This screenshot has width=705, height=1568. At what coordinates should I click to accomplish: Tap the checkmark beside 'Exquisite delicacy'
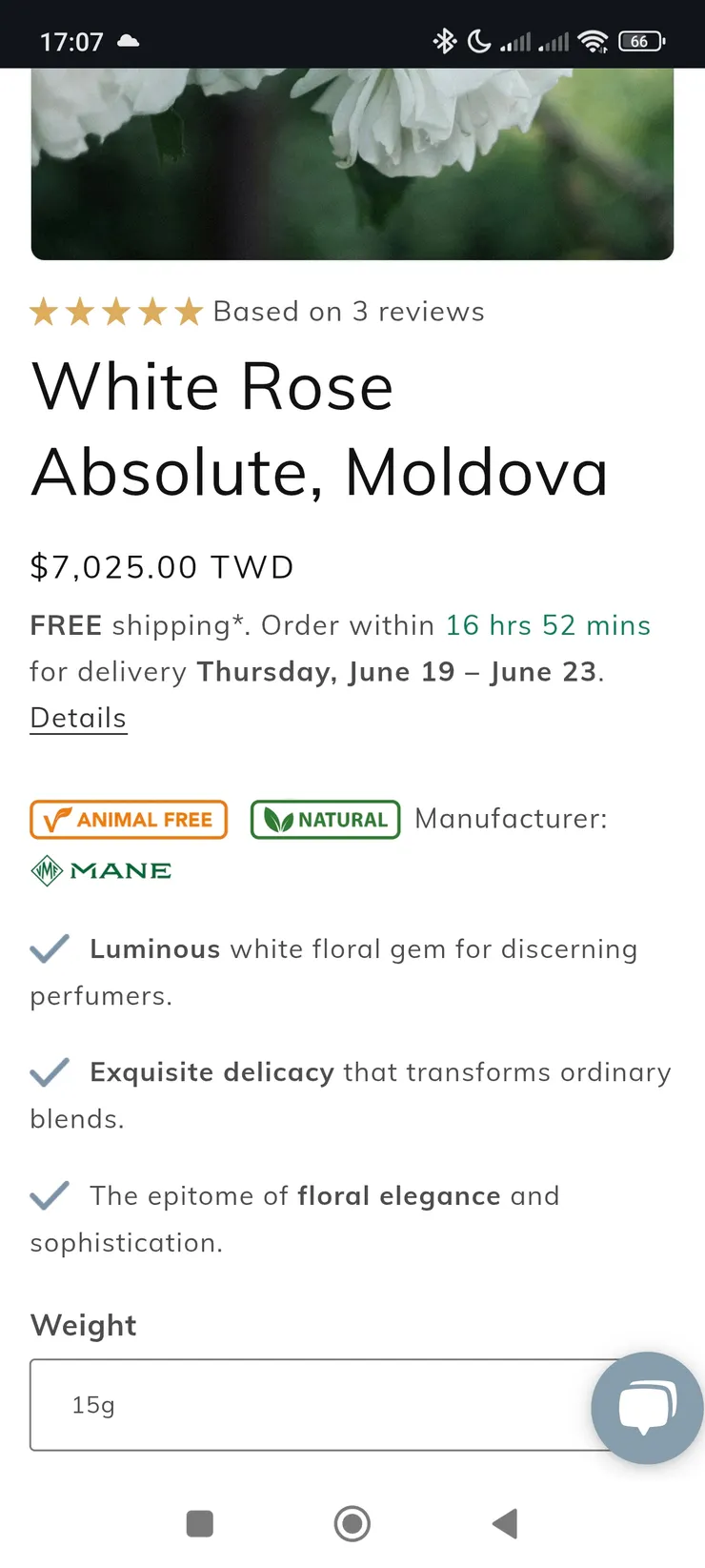coord(50,1072)
